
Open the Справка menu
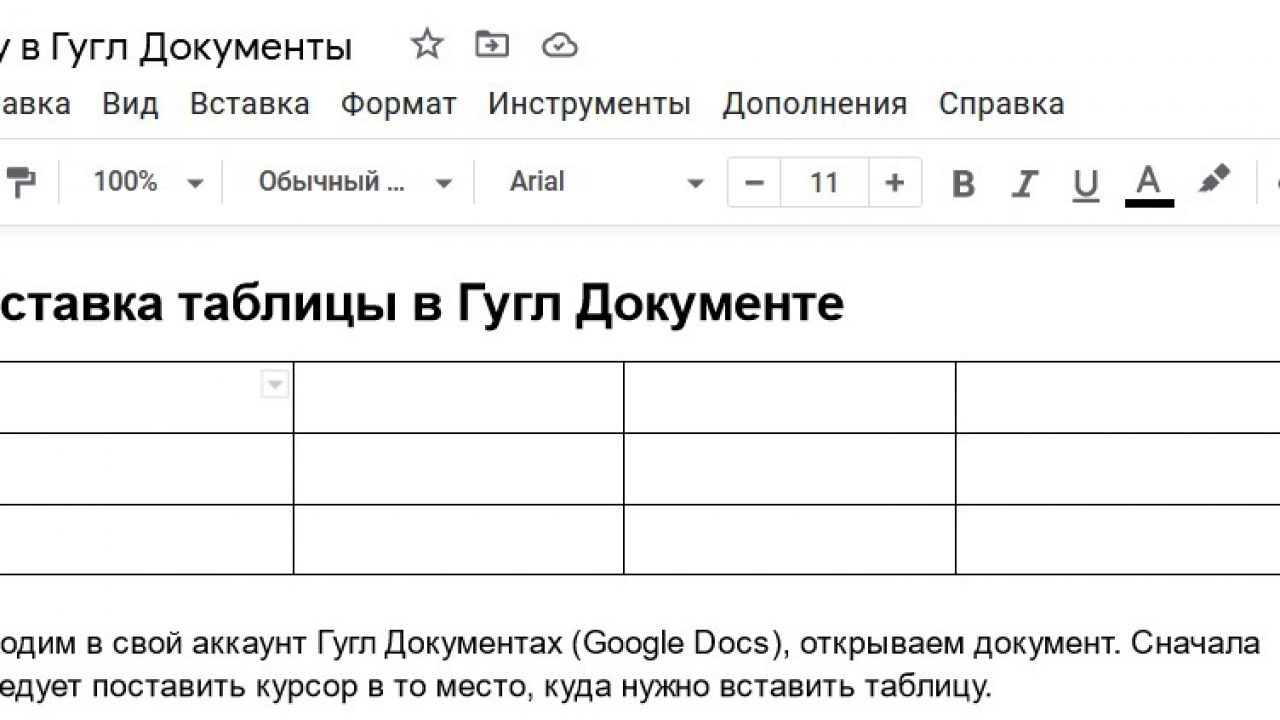tap(1001, 104)
